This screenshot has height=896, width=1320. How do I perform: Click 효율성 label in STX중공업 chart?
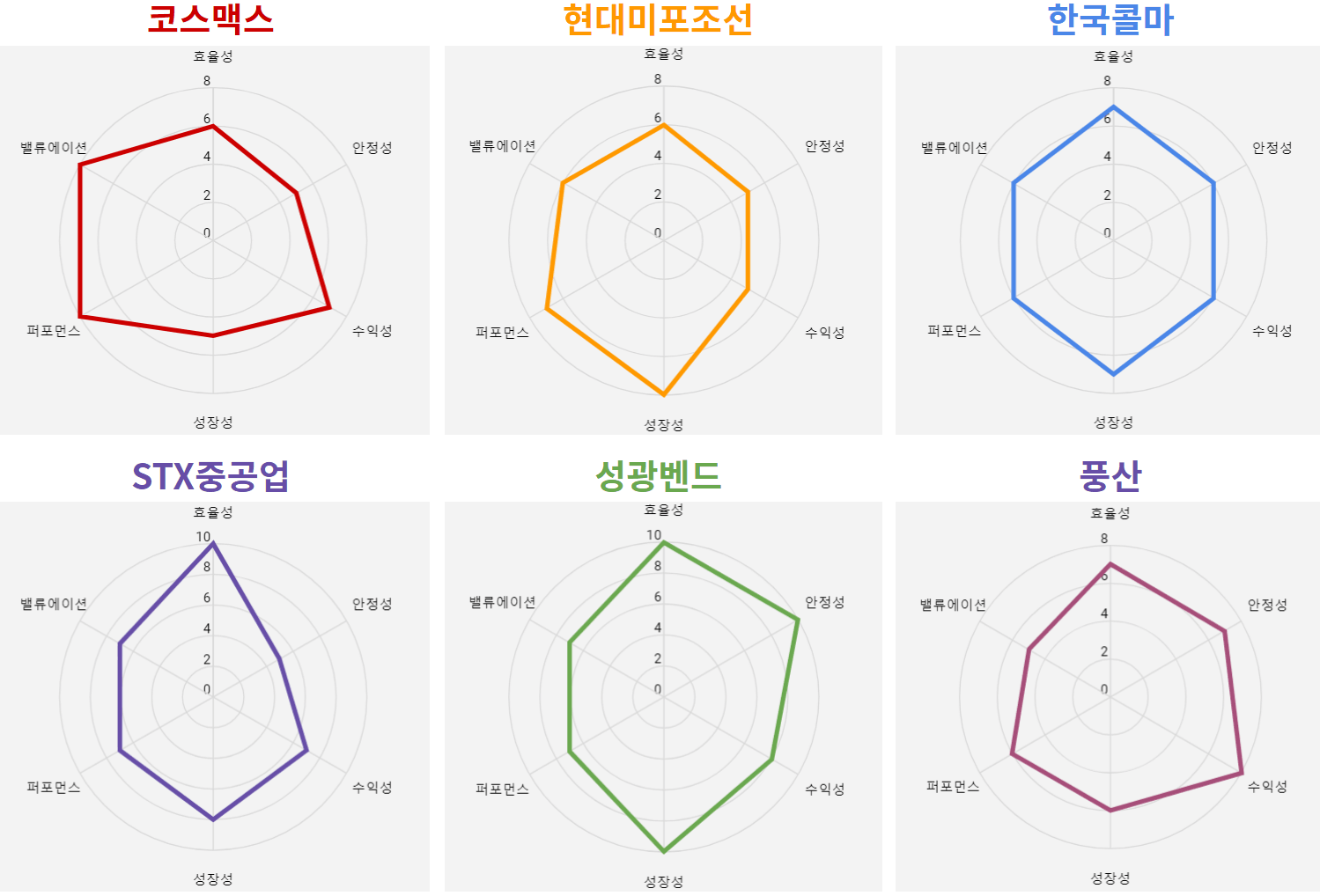click(213, 512)
